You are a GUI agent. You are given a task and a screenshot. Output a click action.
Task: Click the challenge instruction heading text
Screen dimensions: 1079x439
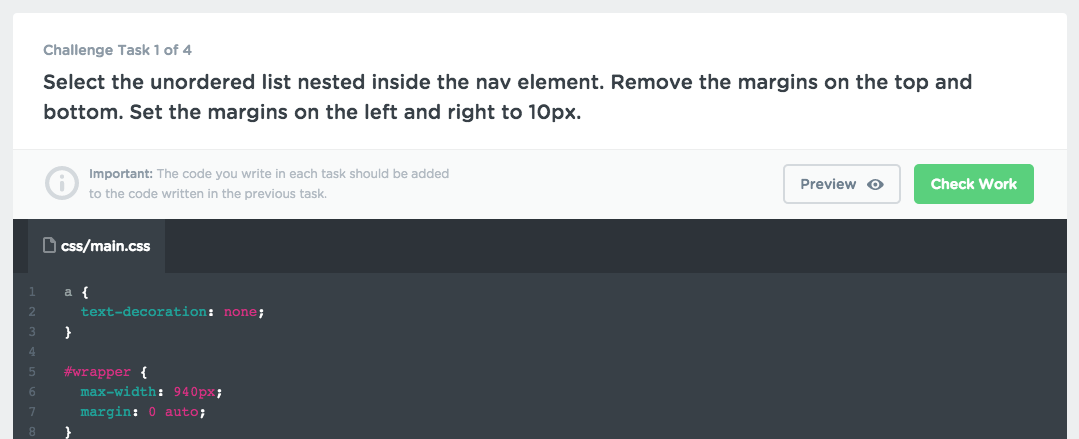[507, 97]
